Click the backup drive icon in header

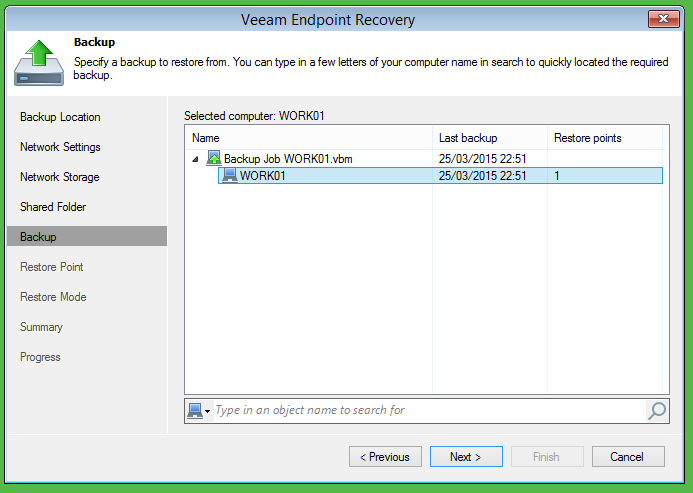pos(39,63)
